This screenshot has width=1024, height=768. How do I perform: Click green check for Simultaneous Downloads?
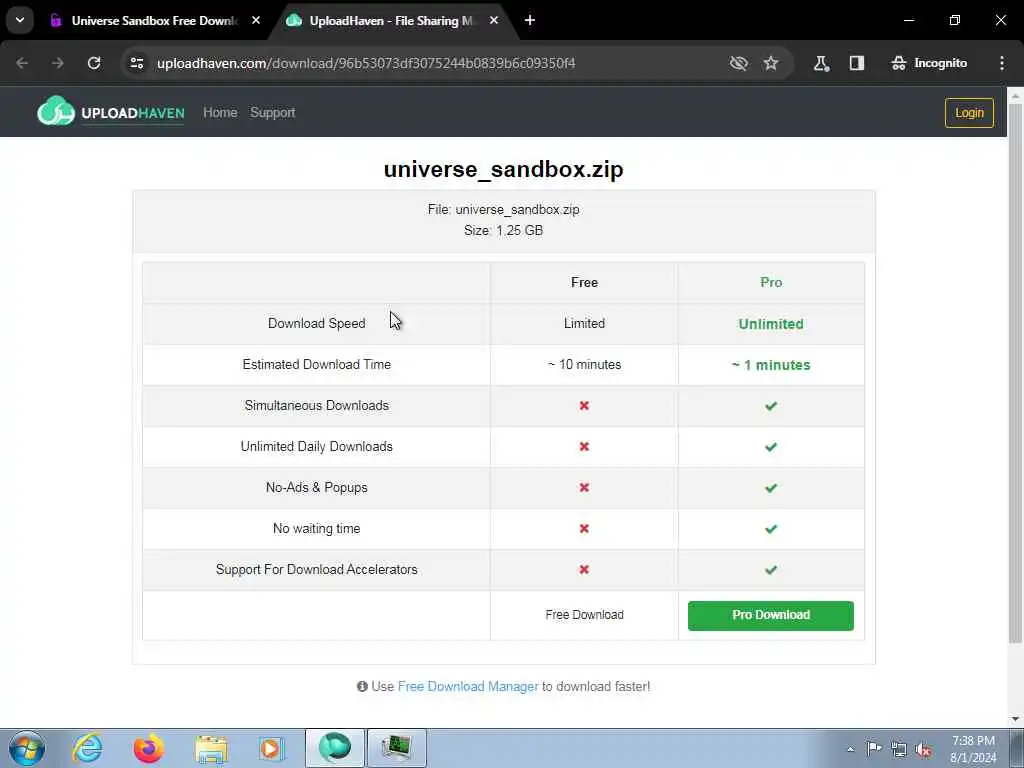pyautogui.click(x=771, y=406)
